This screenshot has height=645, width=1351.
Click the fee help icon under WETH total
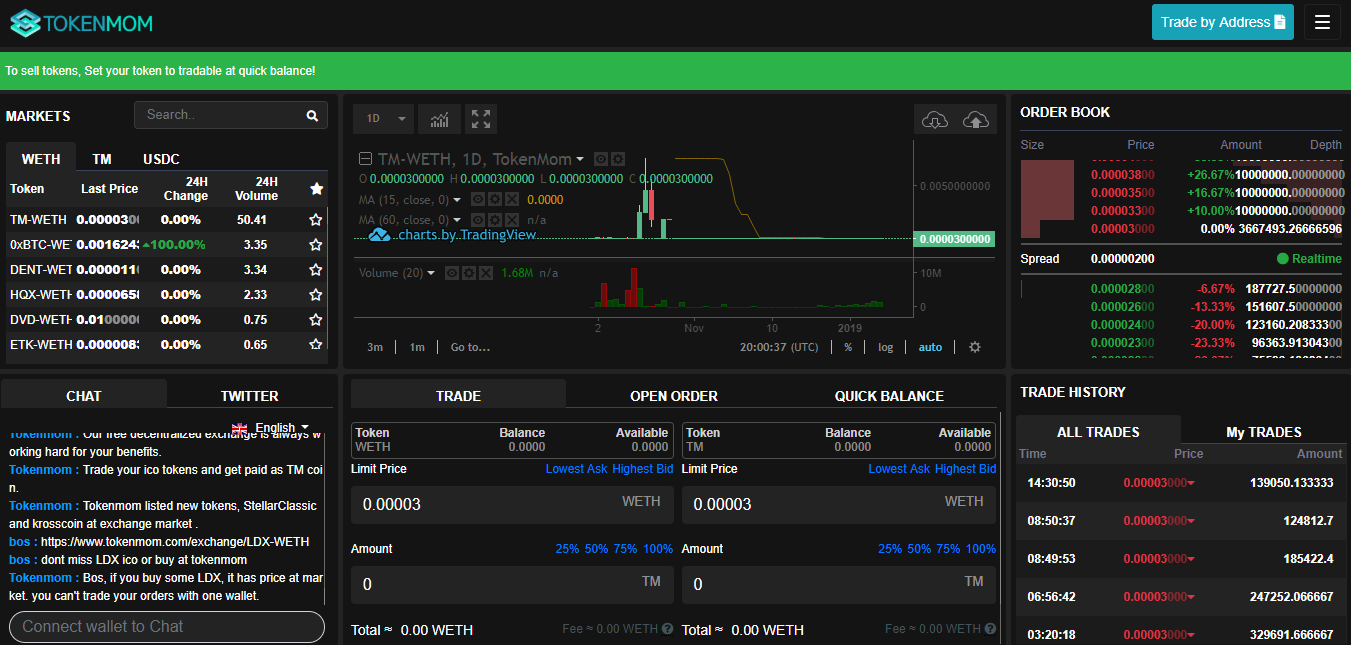[x=667, y=629]
